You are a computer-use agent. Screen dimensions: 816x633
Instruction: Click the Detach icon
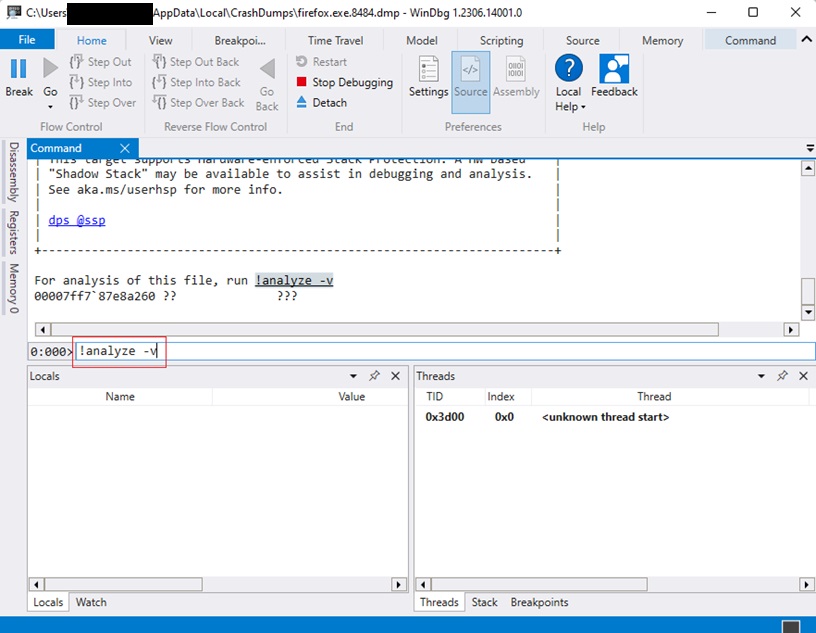click(x=303, y=103)
